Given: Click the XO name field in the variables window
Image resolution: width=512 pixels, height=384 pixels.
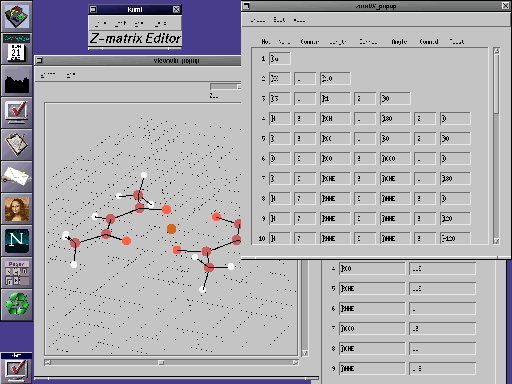Looking at the screenshot, I should point(372,269).
